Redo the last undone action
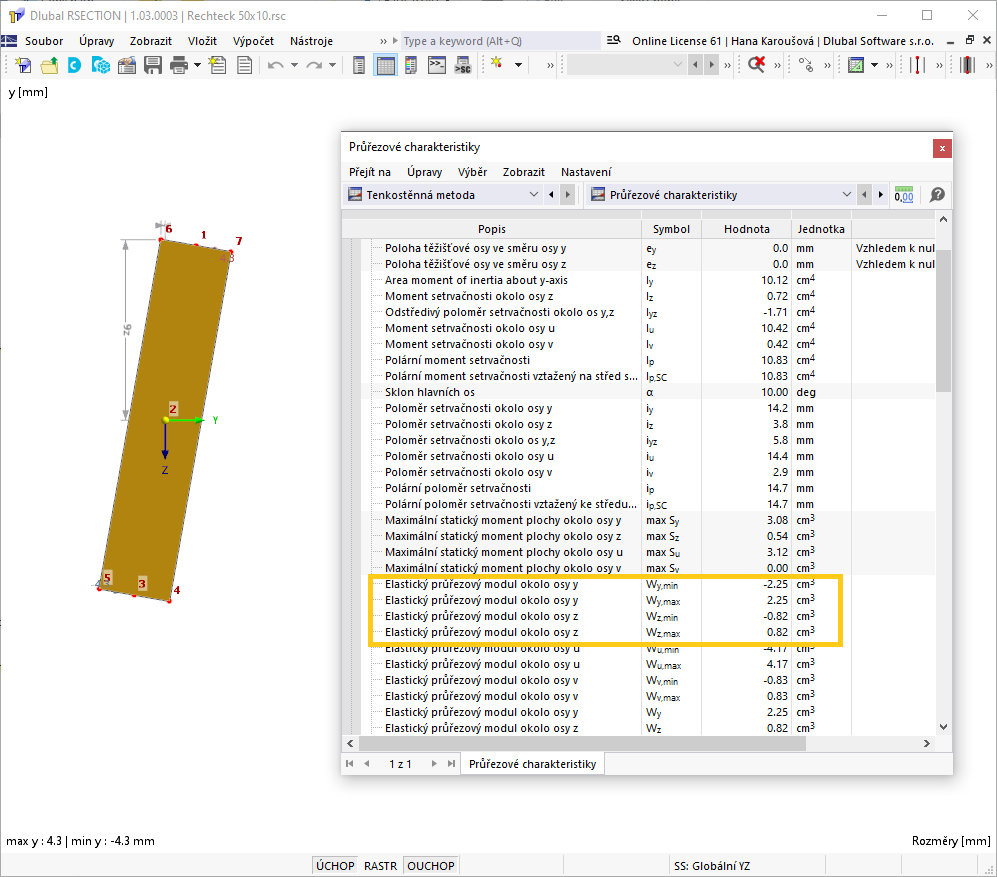Image resolution: width=997 pixels, height=877 pixels. click(314, 65)
